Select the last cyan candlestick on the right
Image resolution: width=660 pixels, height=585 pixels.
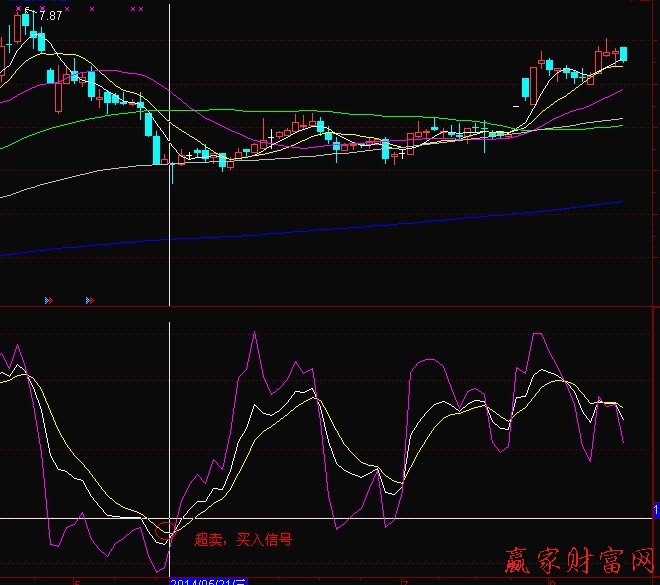(624, 54)
